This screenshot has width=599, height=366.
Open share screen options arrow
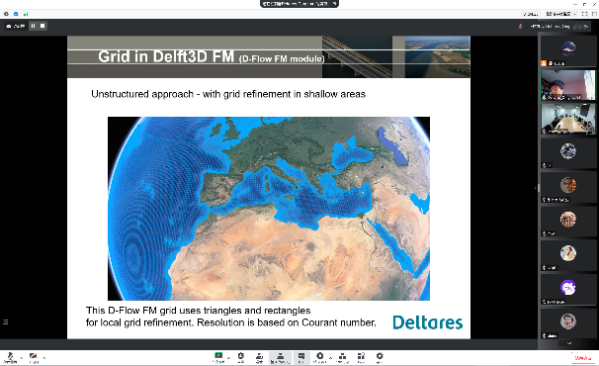pyautogui.click(x=228, y=358)
